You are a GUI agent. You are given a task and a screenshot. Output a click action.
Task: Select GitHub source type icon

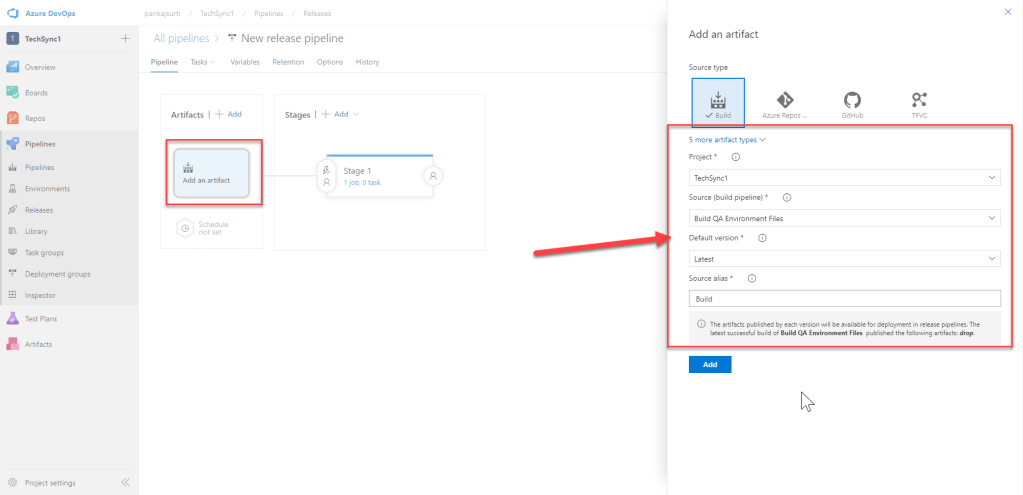pyautogui.click(x=852, y=104)
